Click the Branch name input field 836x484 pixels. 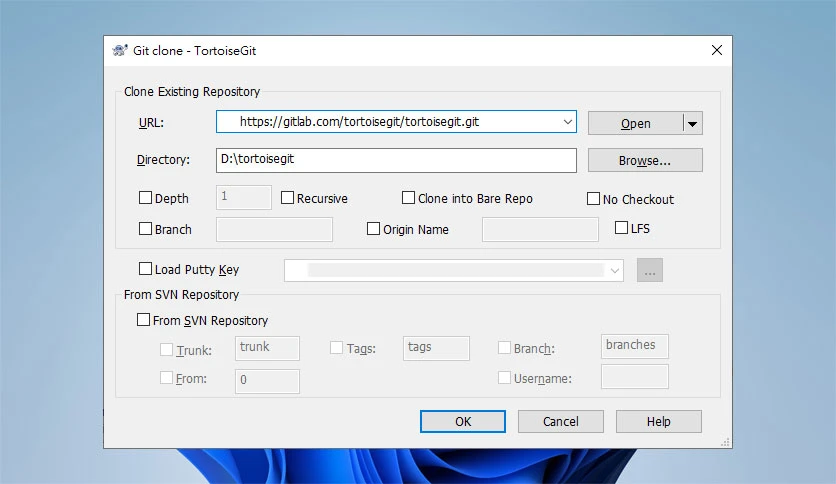[274, 229]
